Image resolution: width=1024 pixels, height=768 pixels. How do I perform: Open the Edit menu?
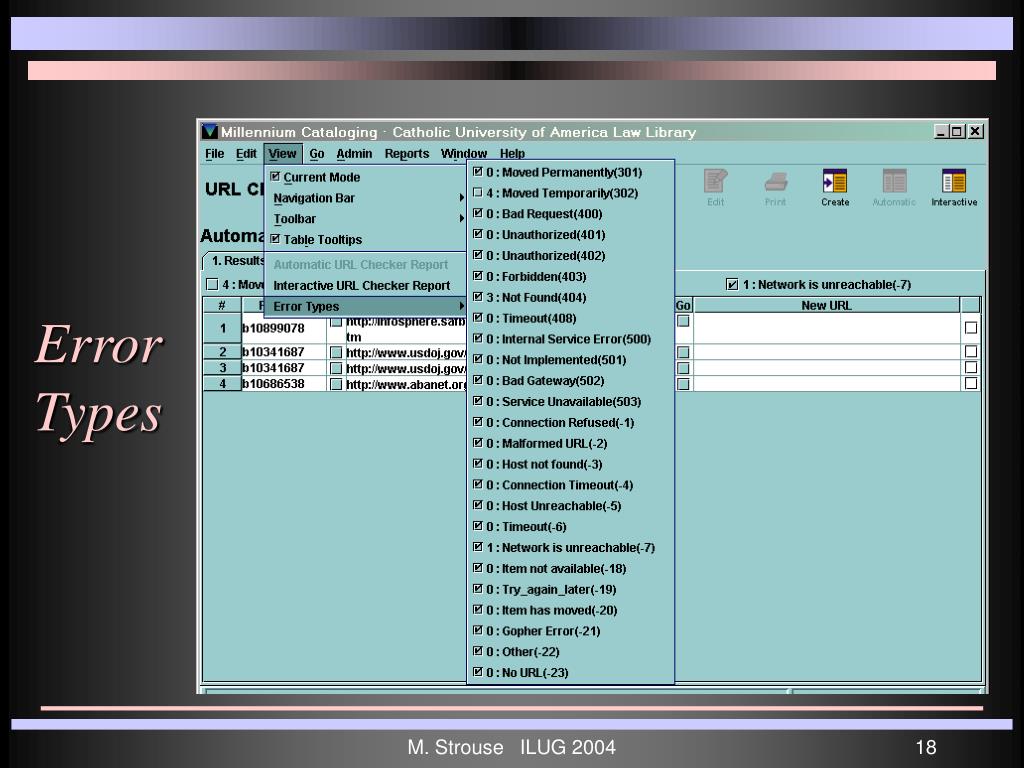246,153
